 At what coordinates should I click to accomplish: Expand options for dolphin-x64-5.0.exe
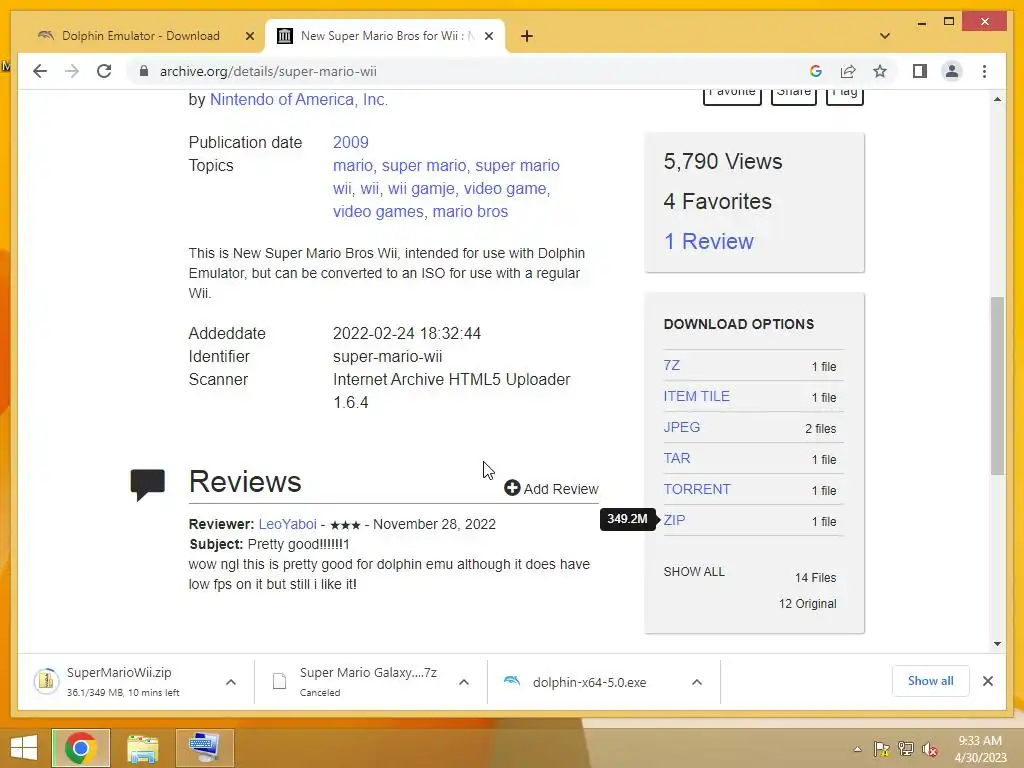click(697, 682)
